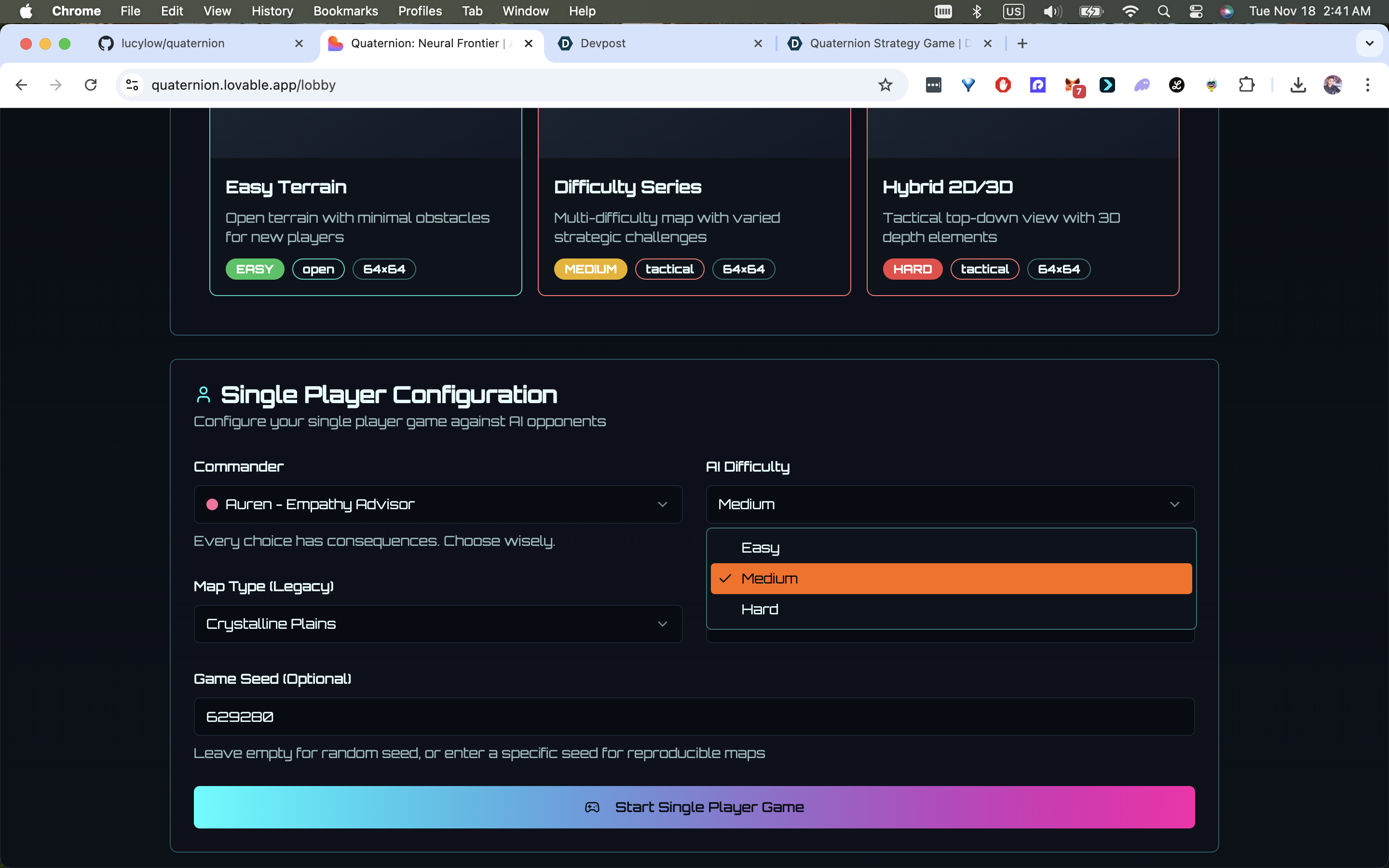The width and height of the screenshot is (1389, 868).
Task: Open the Crystalline Plains map dropdown
Action: click(x=437, y=624)
